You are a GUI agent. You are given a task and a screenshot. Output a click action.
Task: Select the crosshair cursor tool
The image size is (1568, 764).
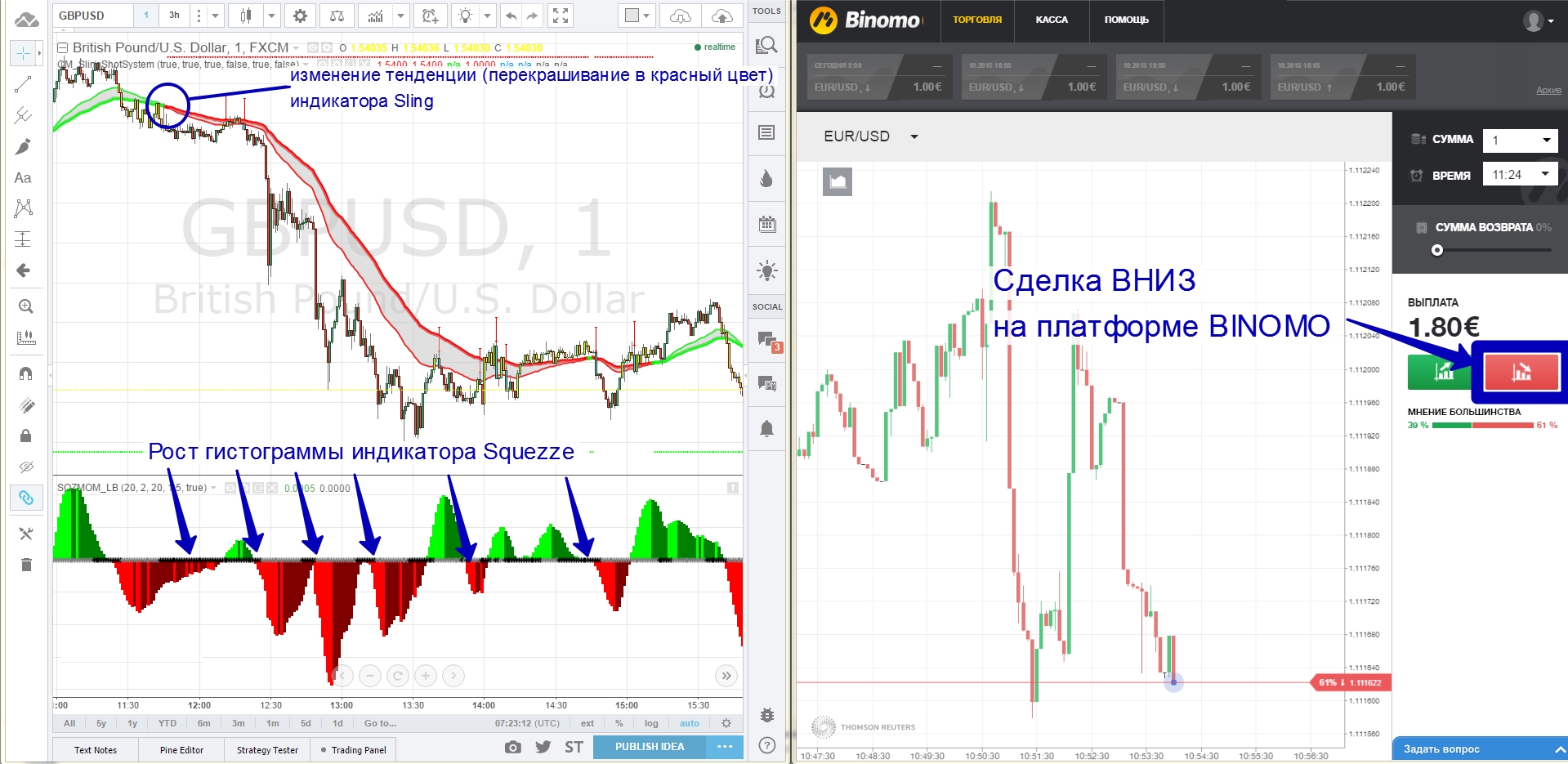click(23, 53)
